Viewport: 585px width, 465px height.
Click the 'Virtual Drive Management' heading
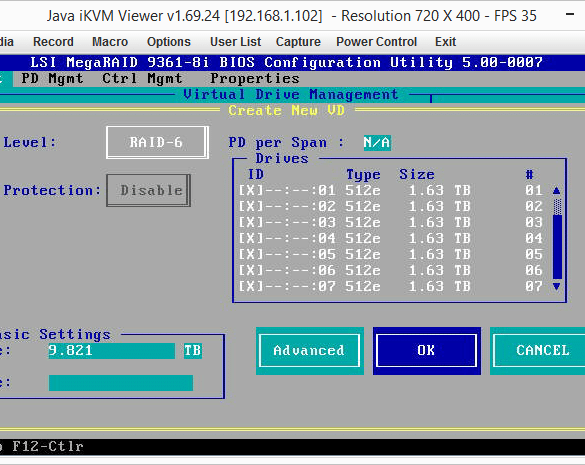(x=291, y=94)
